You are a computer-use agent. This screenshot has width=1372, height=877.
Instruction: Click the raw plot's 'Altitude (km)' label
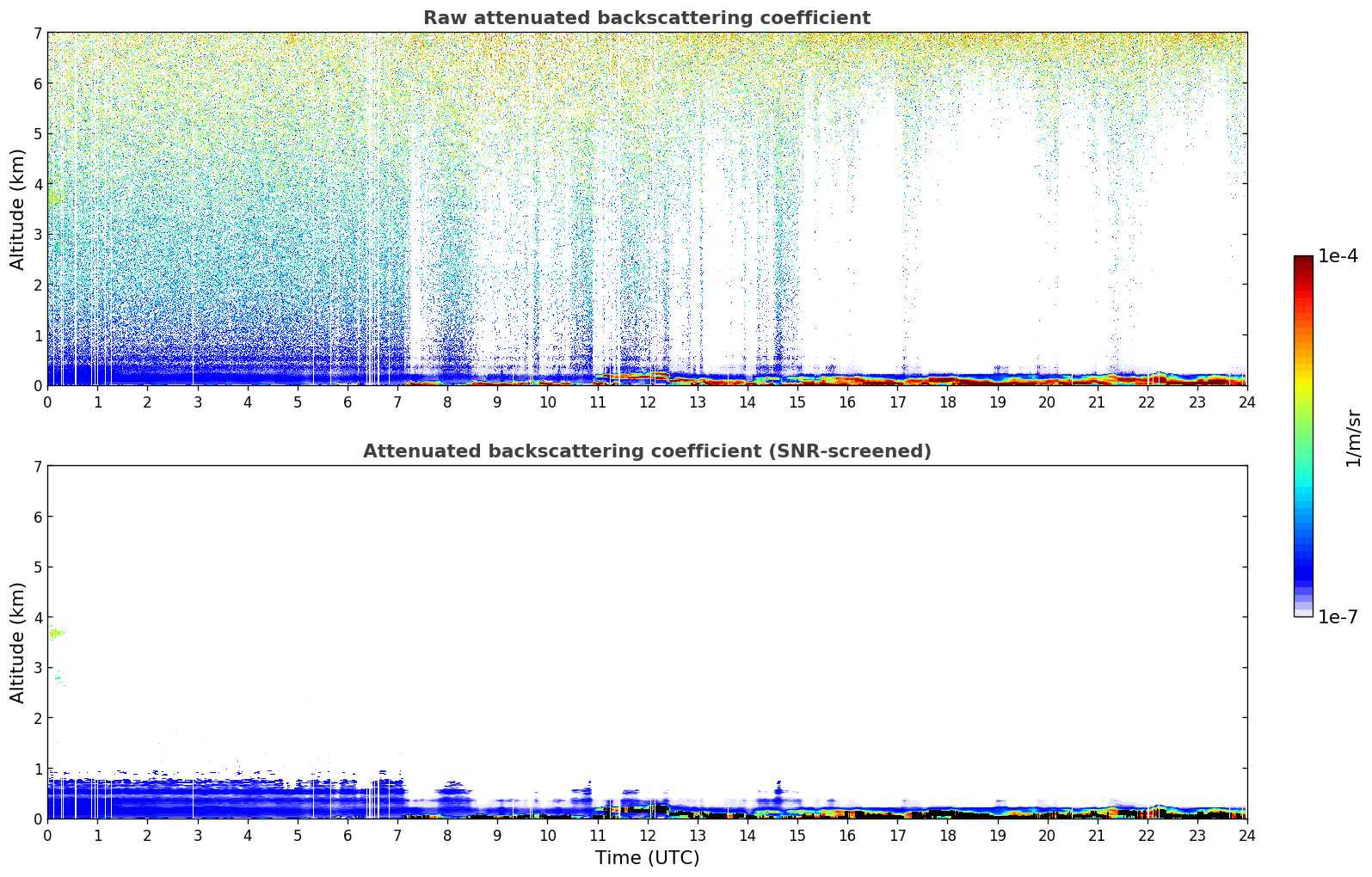point(18,209)
